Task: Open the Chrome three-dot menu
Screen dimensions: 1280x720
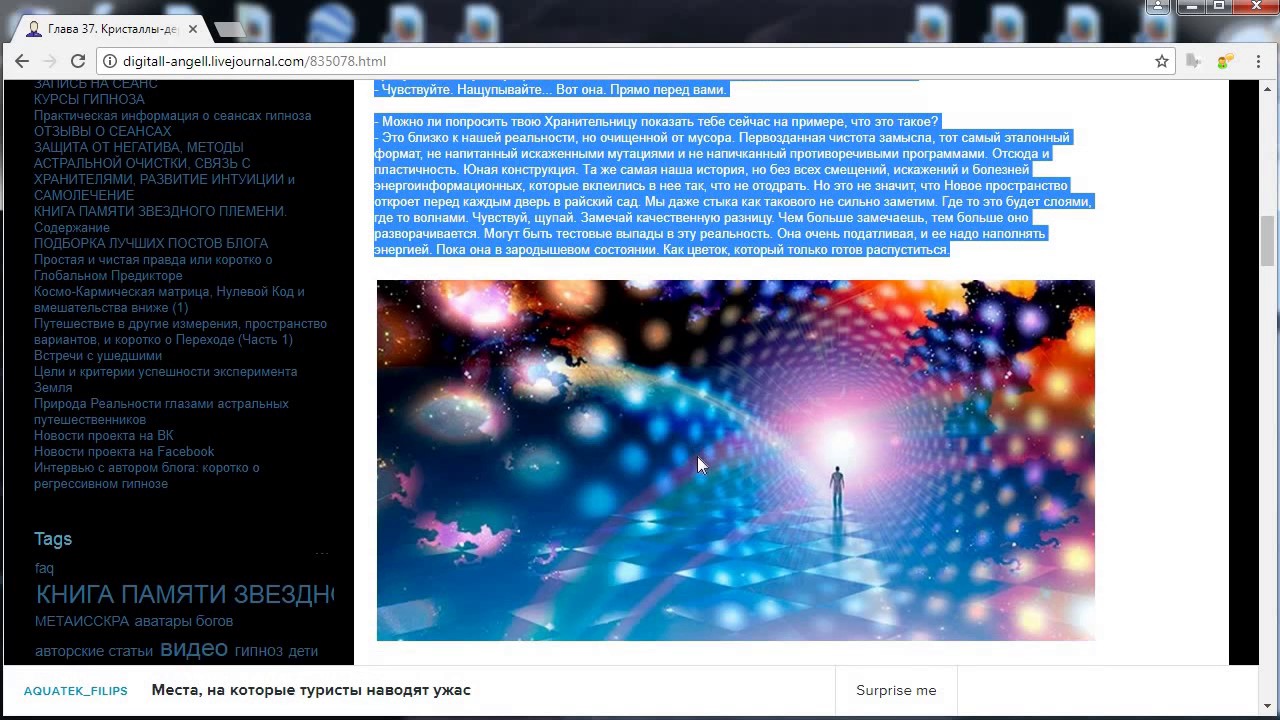Action: click(1259, 61)
